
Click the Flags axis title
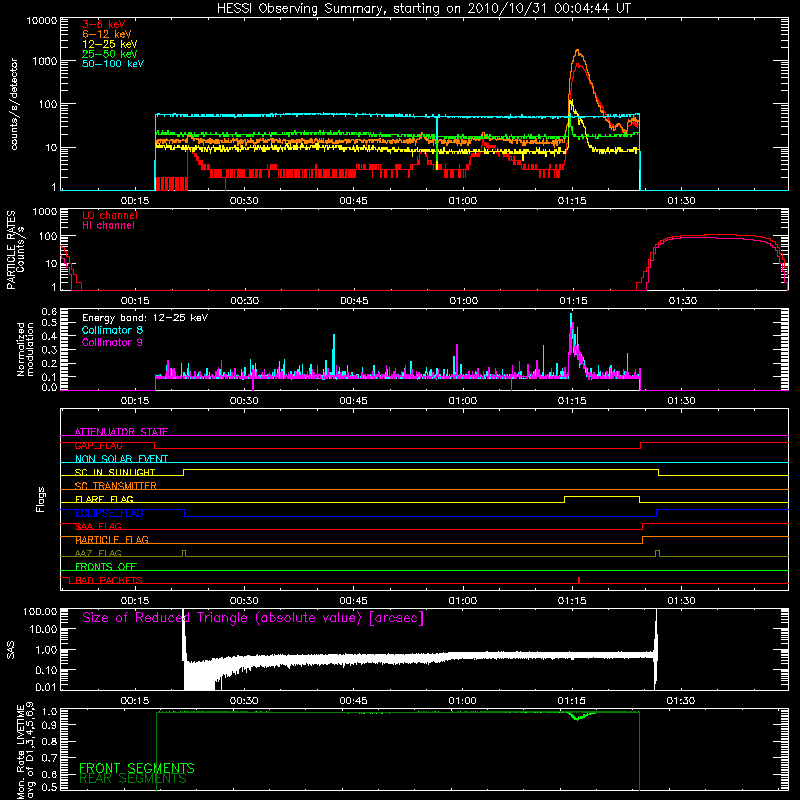[x=41, y=499]
